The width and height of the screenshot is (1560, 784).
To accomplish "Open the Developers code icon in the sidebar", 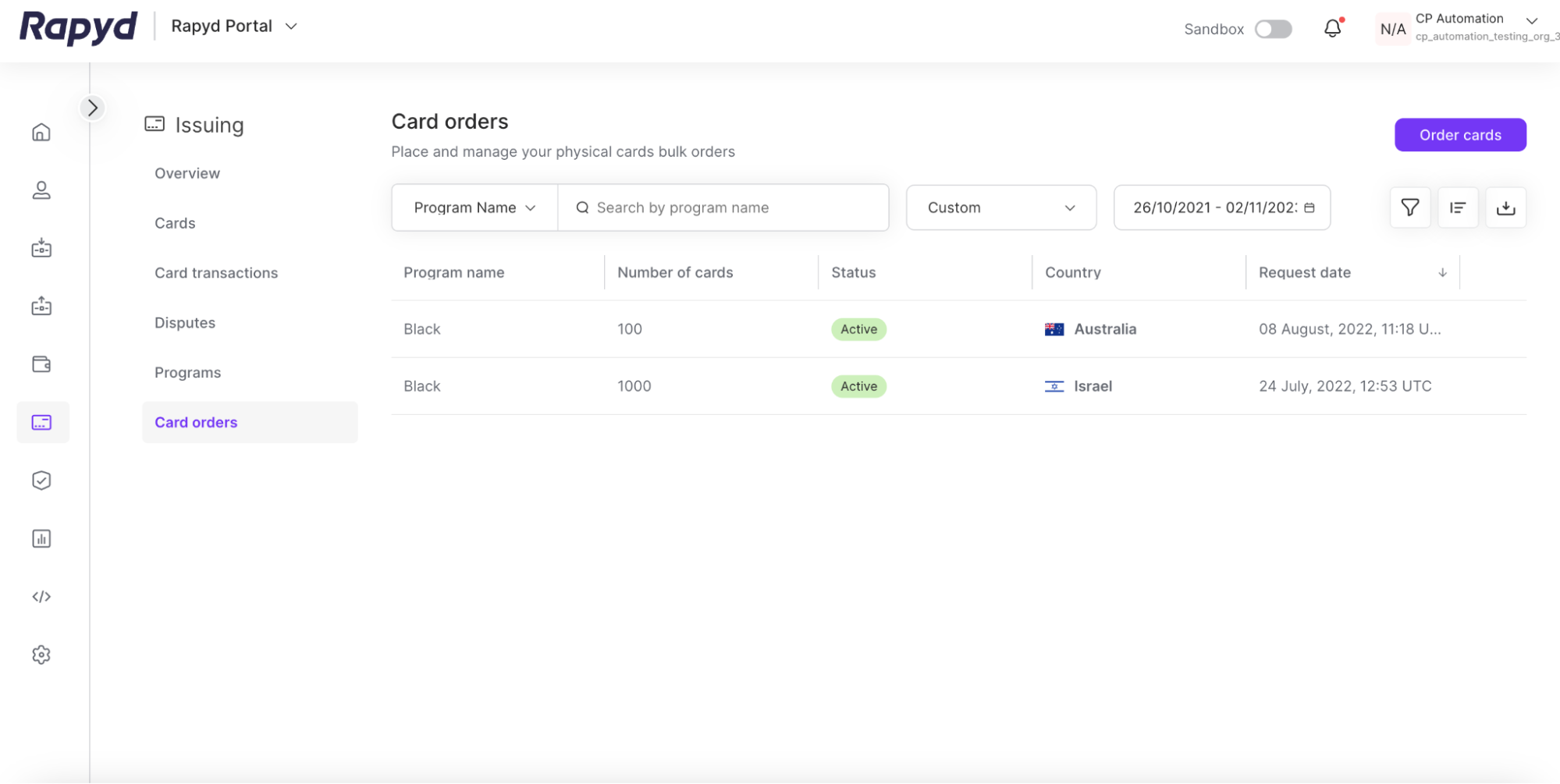I will tap(41, 597).
